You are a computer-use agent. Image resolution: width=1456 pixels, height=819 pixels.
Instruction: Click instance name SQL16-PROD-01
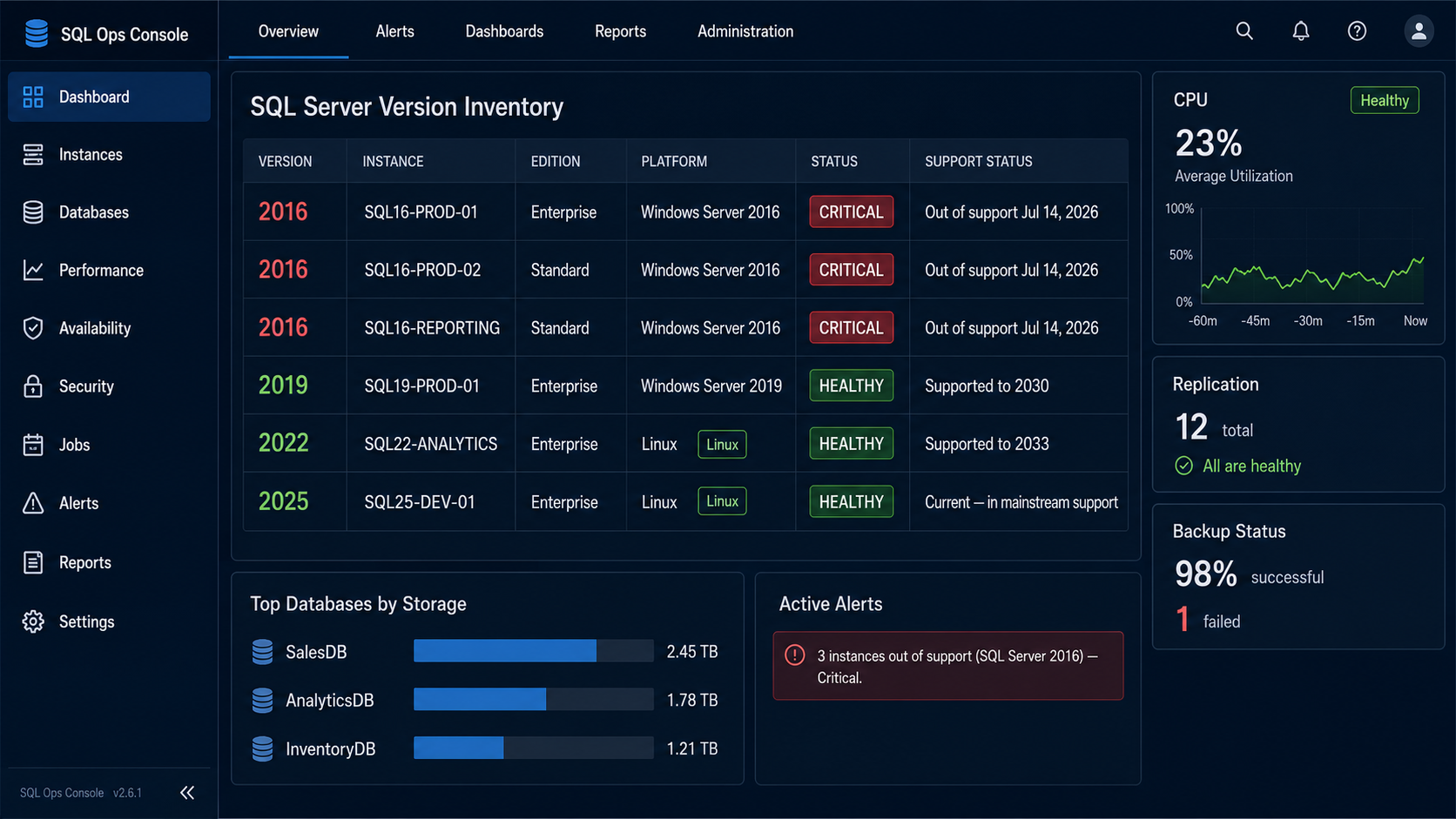click(x=421, y=211)
